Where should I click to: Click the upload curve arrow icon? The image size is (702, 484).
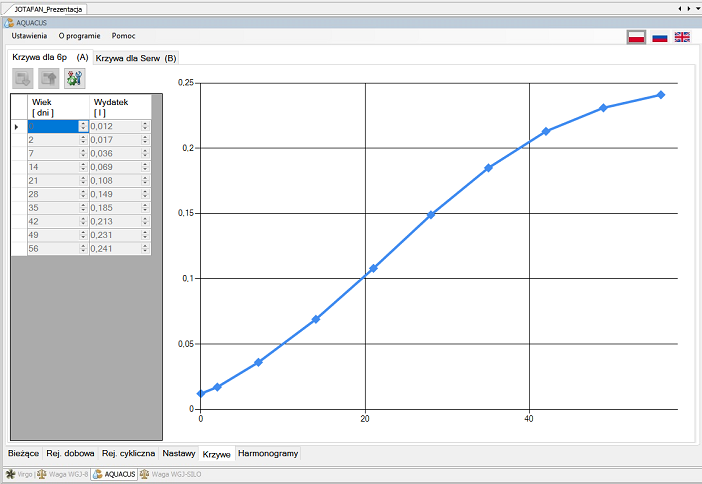tap(48, 78)
